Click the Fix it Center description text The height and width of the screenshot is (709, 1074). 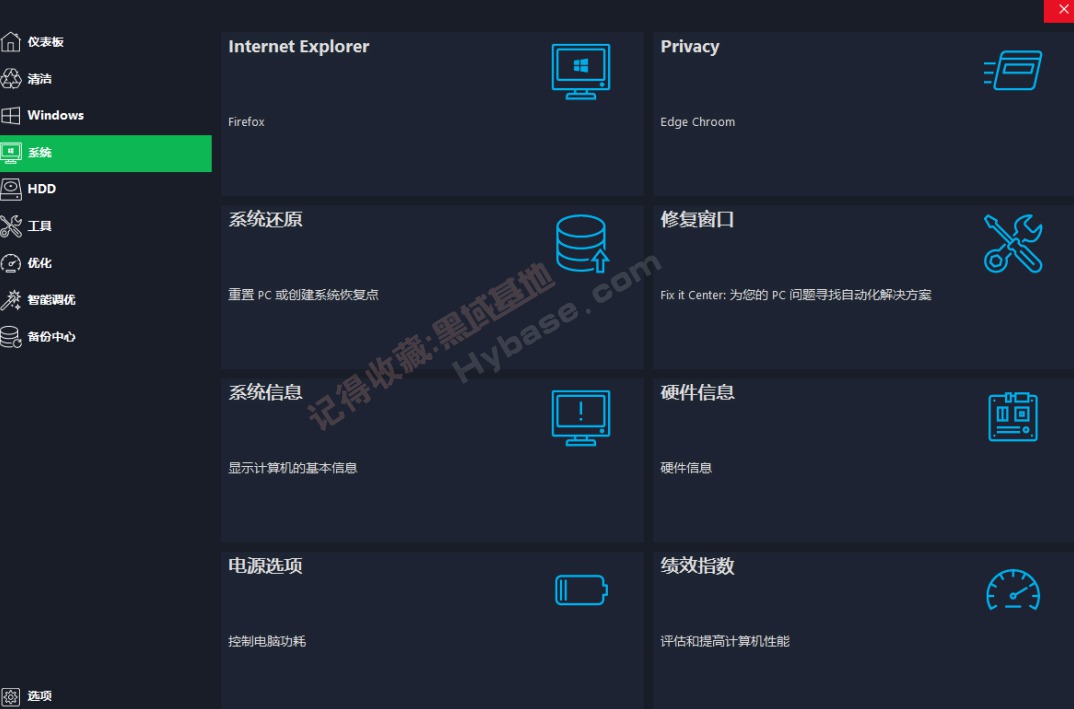point(796,295)
